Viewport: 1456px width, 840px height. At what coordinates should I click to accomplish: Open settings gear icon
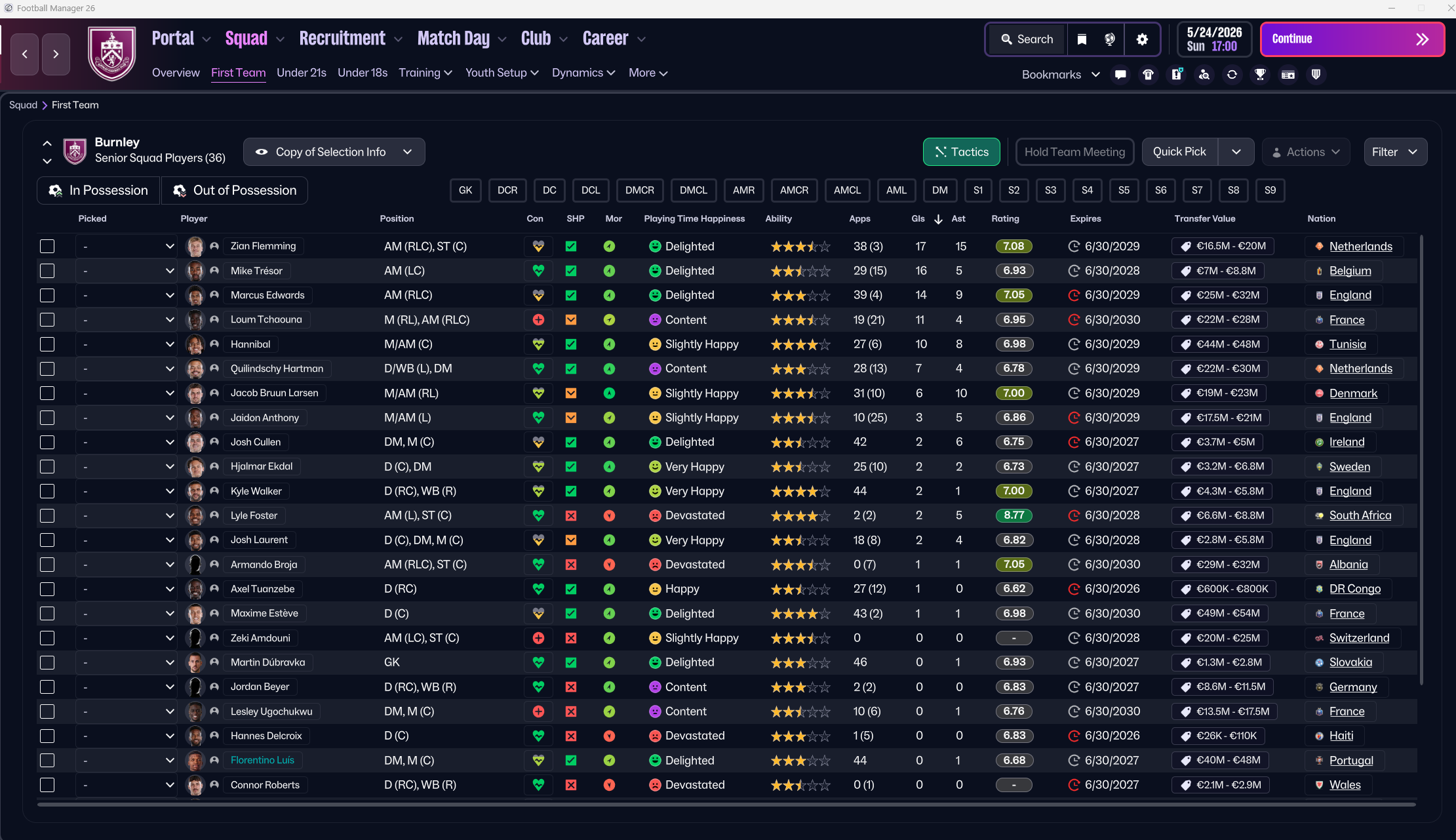[1142, 39]
